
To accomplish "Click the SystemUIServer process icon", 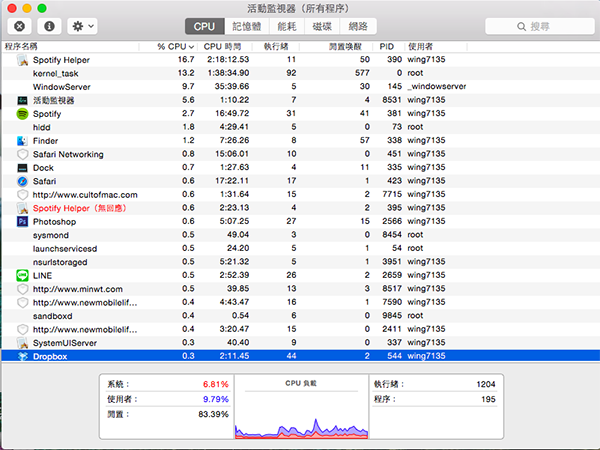I will pyautogui.click(x=23, y=343).
